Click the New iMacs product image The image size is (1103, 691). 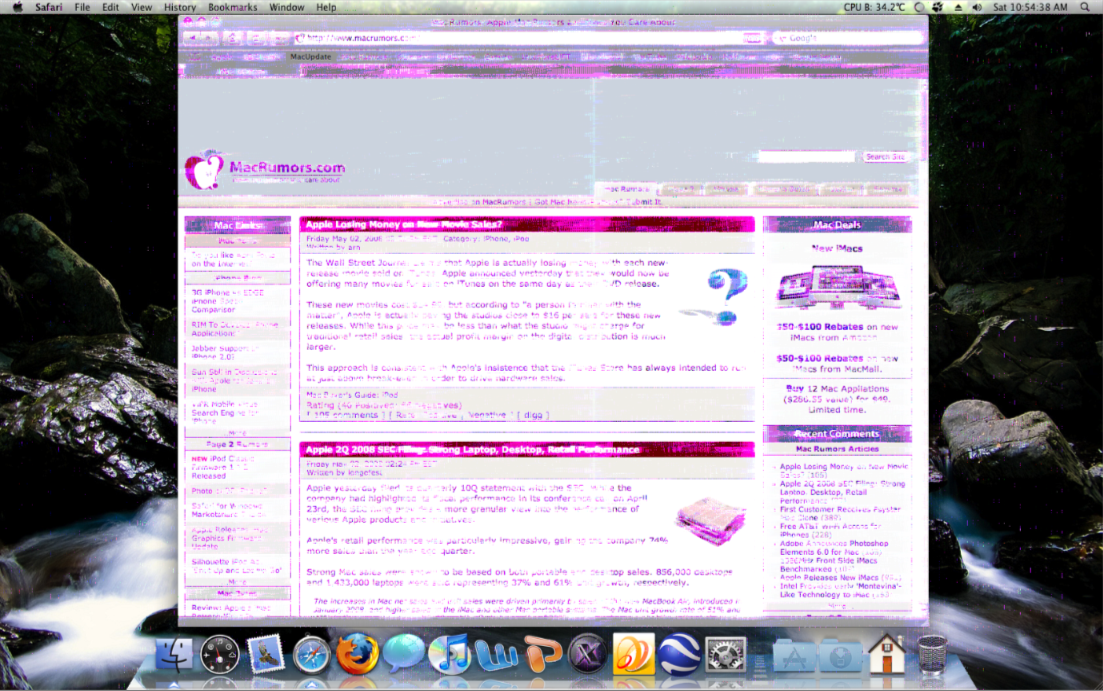[x=838, y=287]
